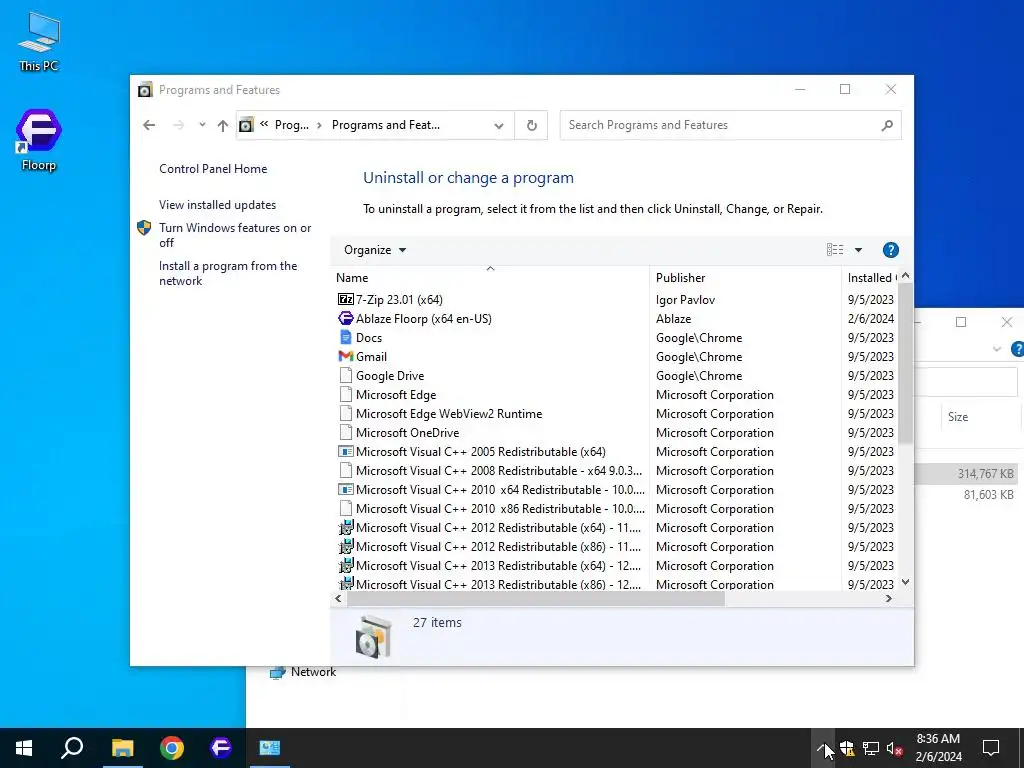Click the scroll right arrow
The height and width of the screenshot is (768, 1024).
(889, 599)
